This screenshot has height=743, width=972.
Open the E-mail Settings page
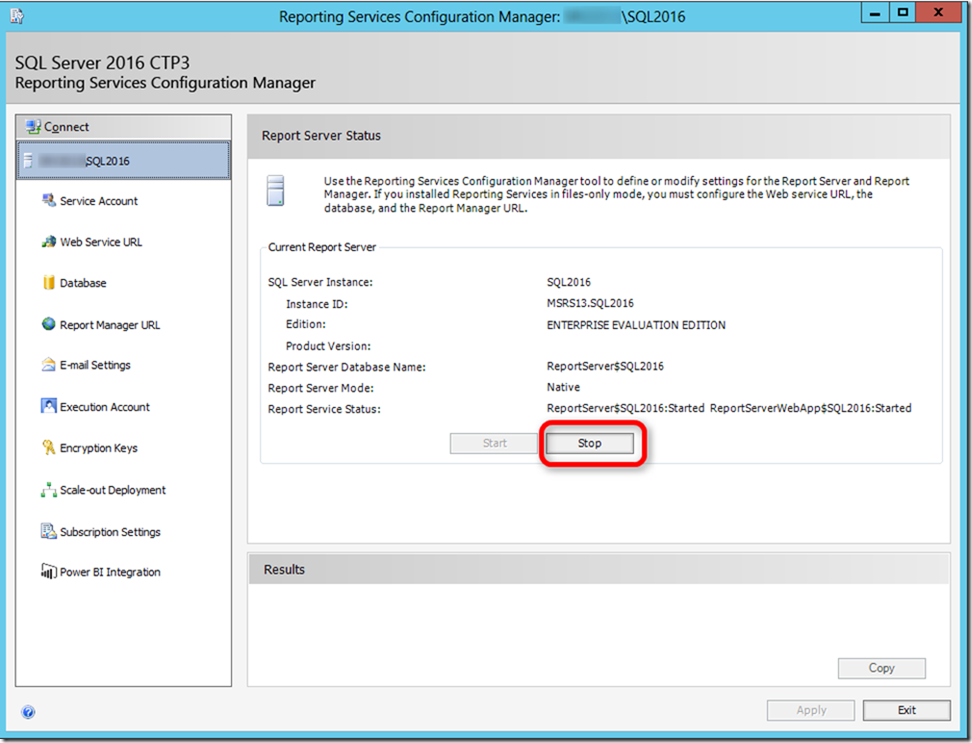pos(95,365)
